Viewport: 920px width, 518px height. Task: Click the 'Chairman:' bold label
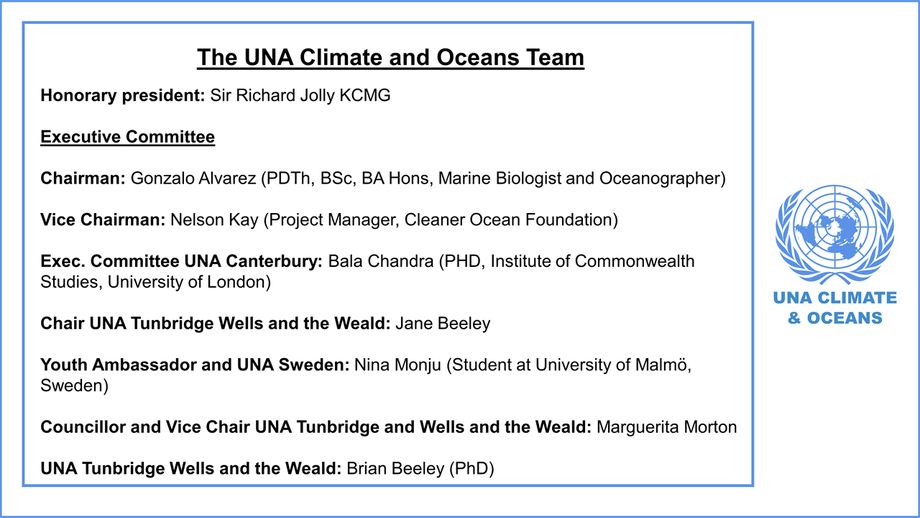pyautogui.click(x=83, y=178)
